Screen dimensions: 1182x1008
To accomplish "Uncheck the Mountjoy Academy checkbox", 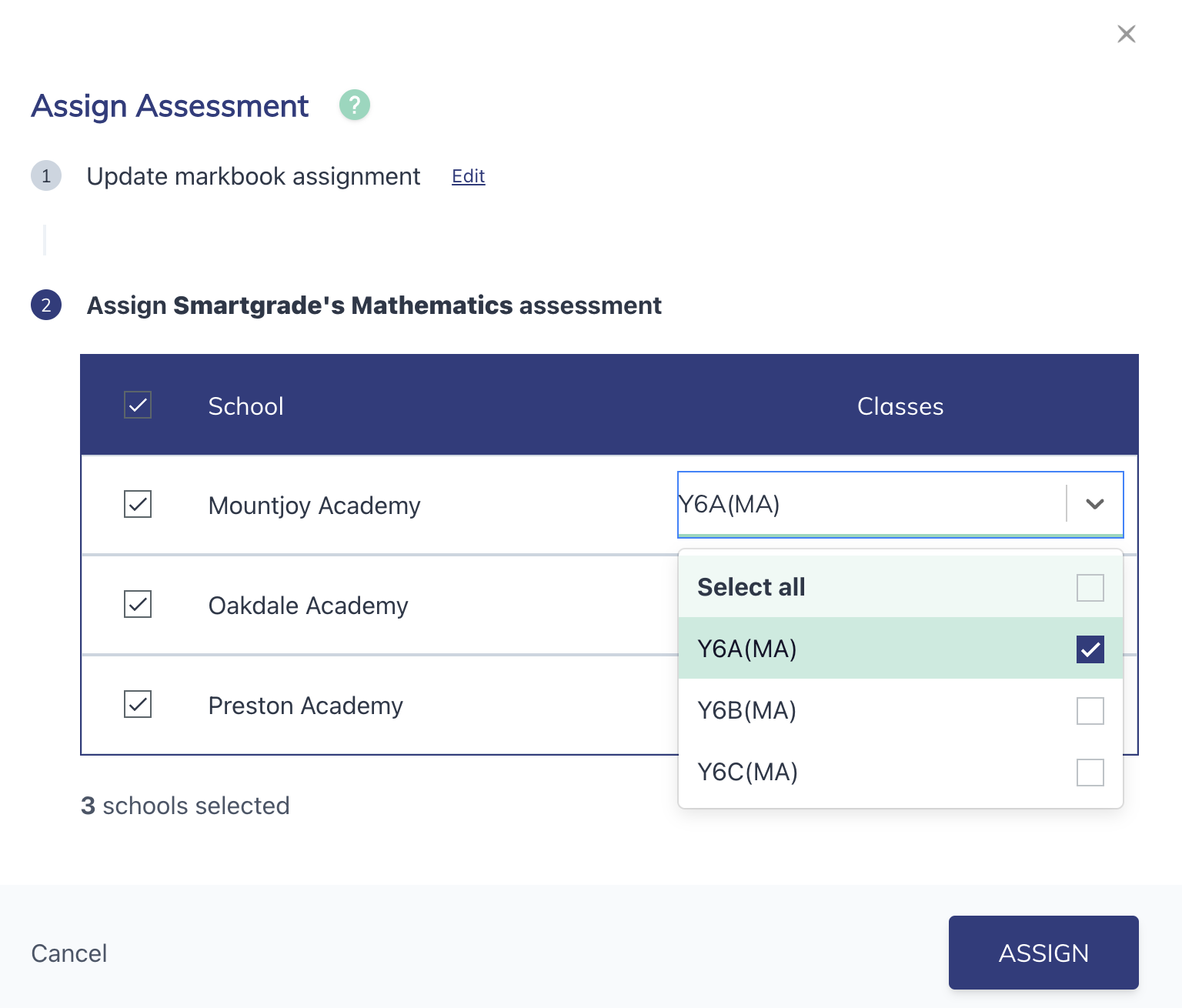I will (x=138, y=505).
